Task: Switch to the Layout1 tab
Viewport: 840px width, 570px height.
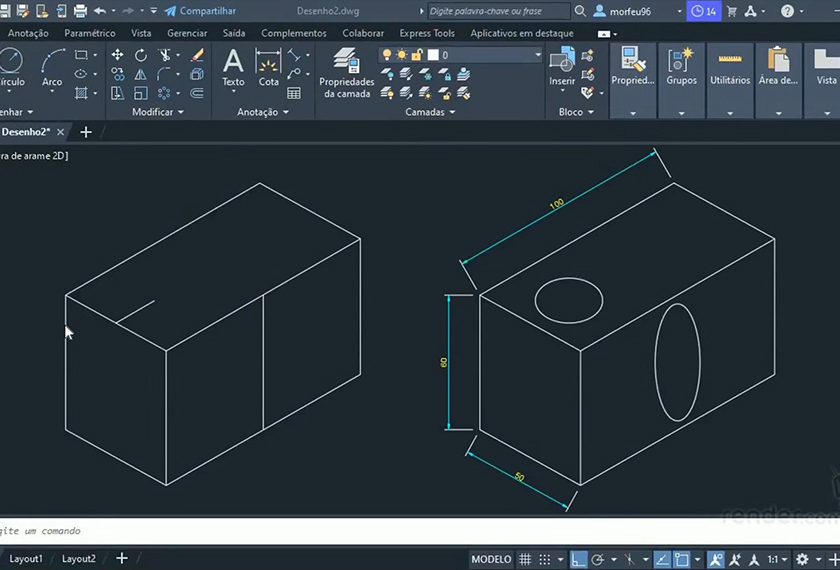Action: click(26, 559)
